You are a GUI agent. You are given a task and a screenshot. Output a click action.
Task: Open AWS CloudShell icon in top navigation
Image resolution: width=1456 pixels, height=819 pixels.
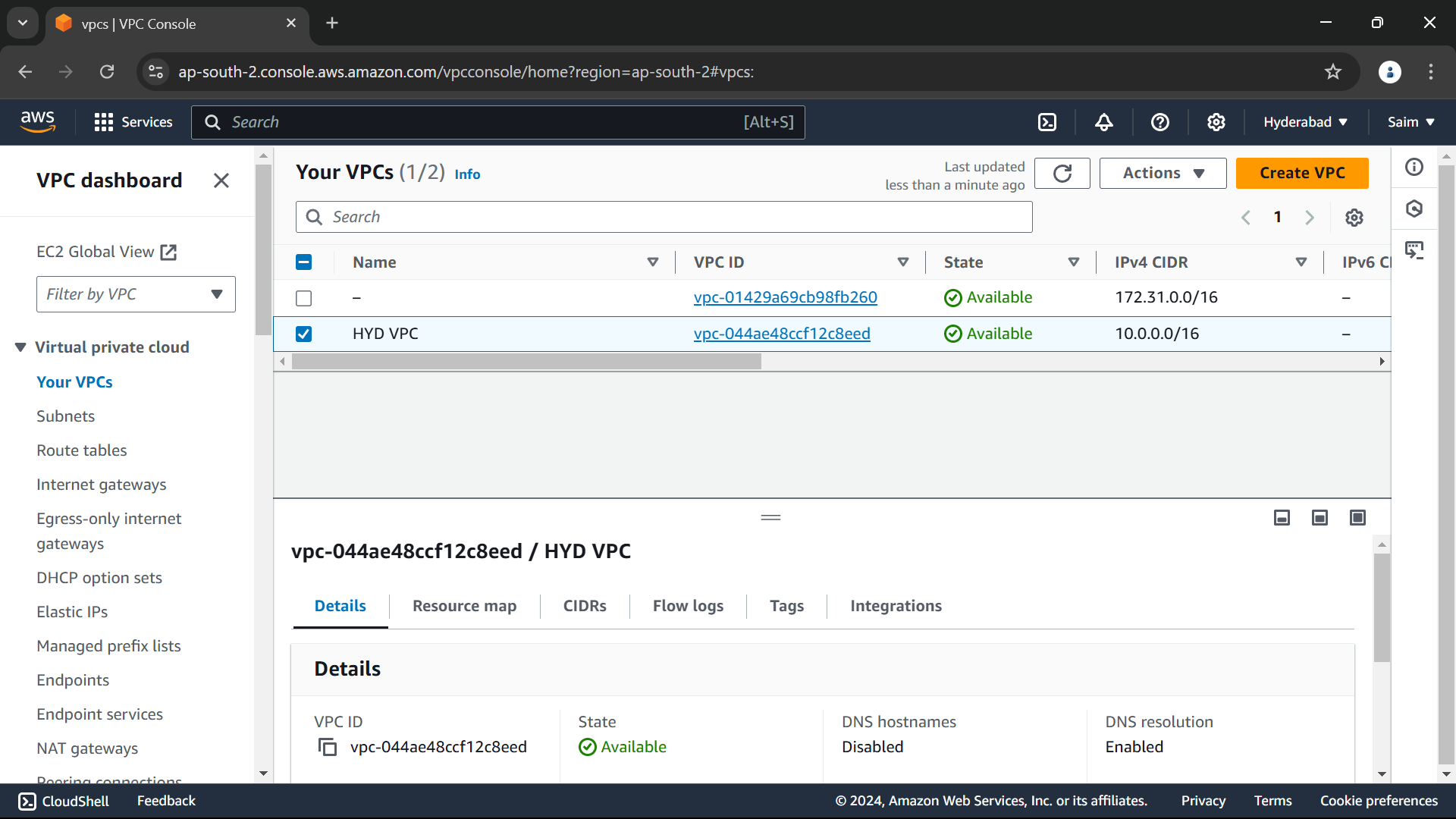(x=1047, y=122)
